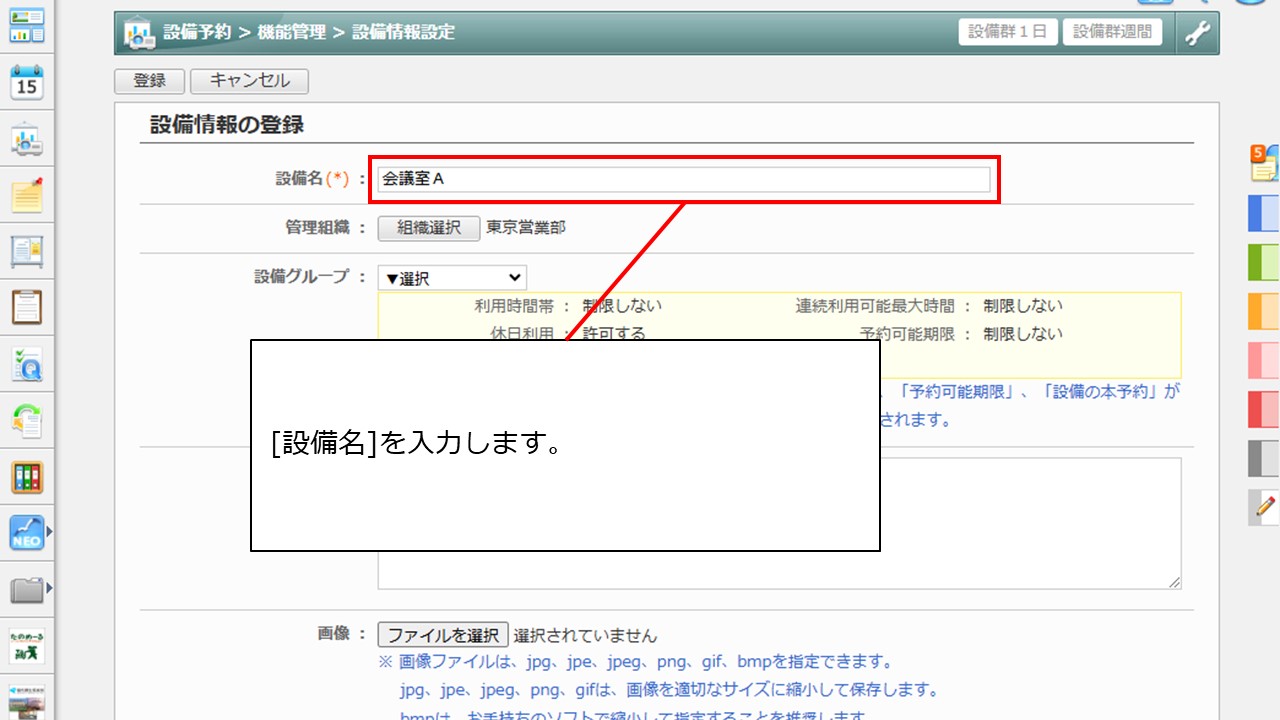Click the clipboard icon in sidebar
Screen dimensions: 1280x720
coord(27,307)
